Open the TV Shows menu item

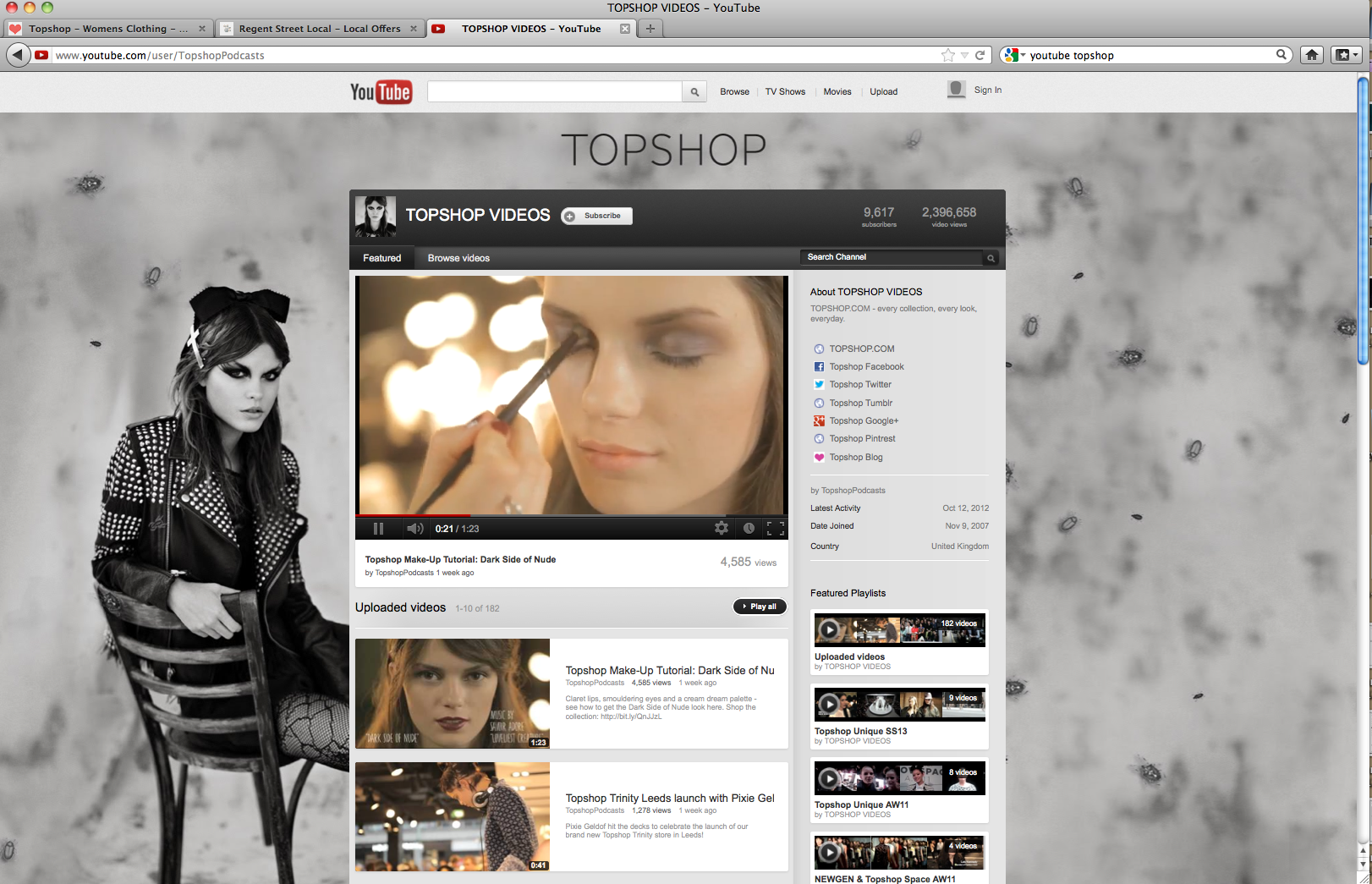[x=785, y=91]
